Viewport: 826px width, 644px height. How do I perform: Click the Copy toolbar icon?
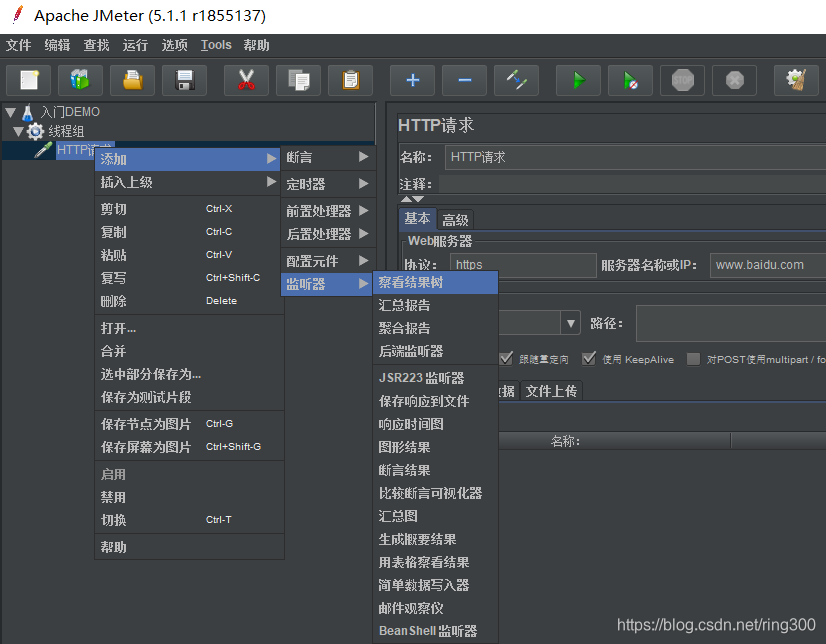coord(299,81)
